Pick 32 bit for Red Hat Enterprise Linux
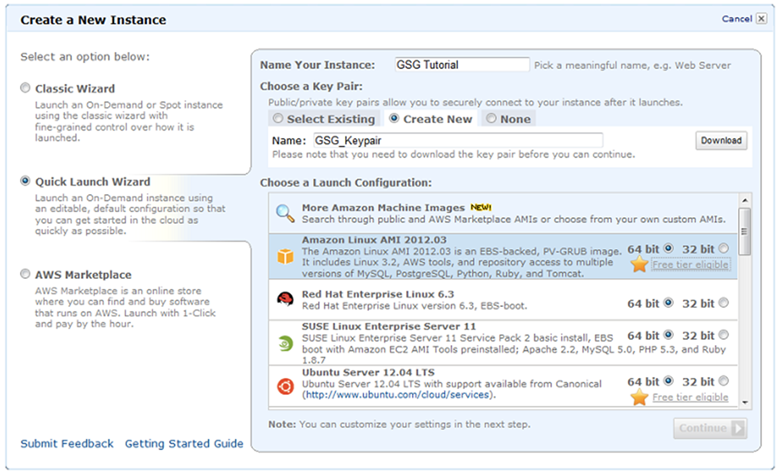 pos(723,302)
